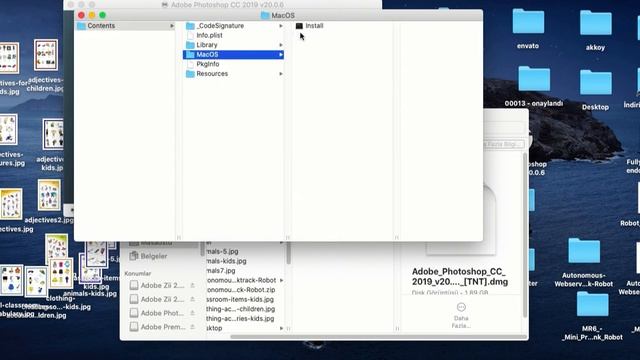Expand the ktop folder chevron in back Finder

(281, 328)
